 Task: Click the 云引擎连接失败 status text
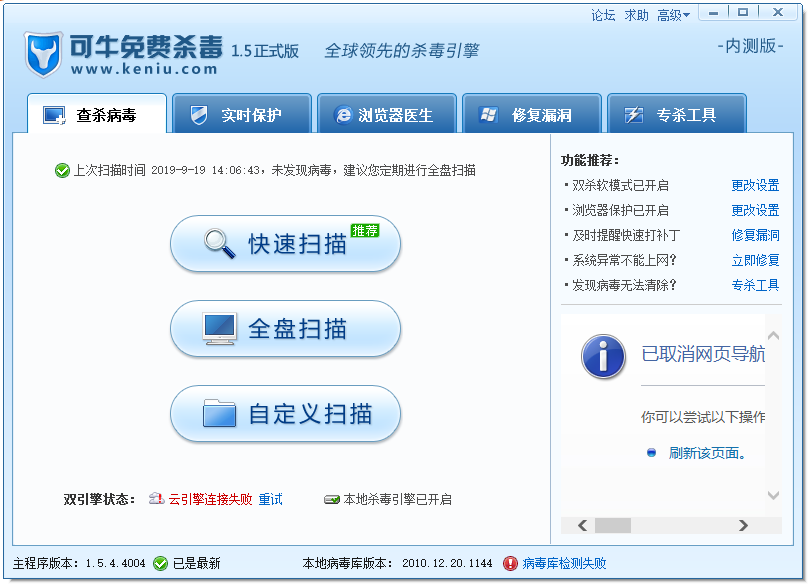click(x=210, y=499)
